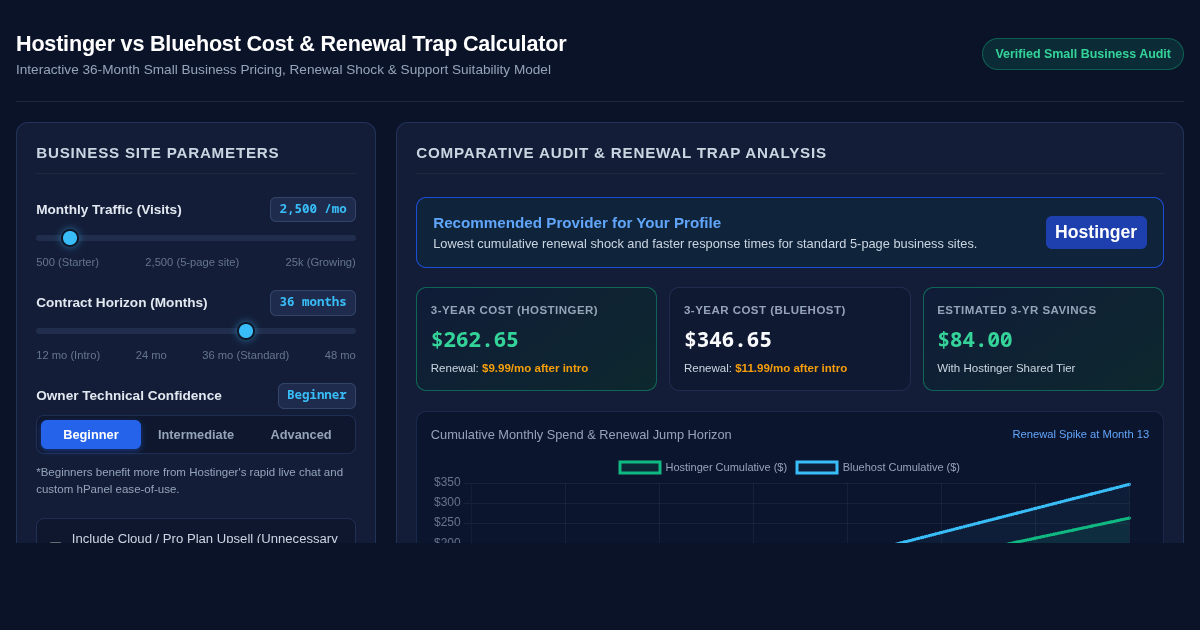Image resolution: width=1200 pixels, height=630 pixels.
Task: Click the Recommended Provider for Your Profile heading
Action: pyautogui.click(x=577, y=223)
